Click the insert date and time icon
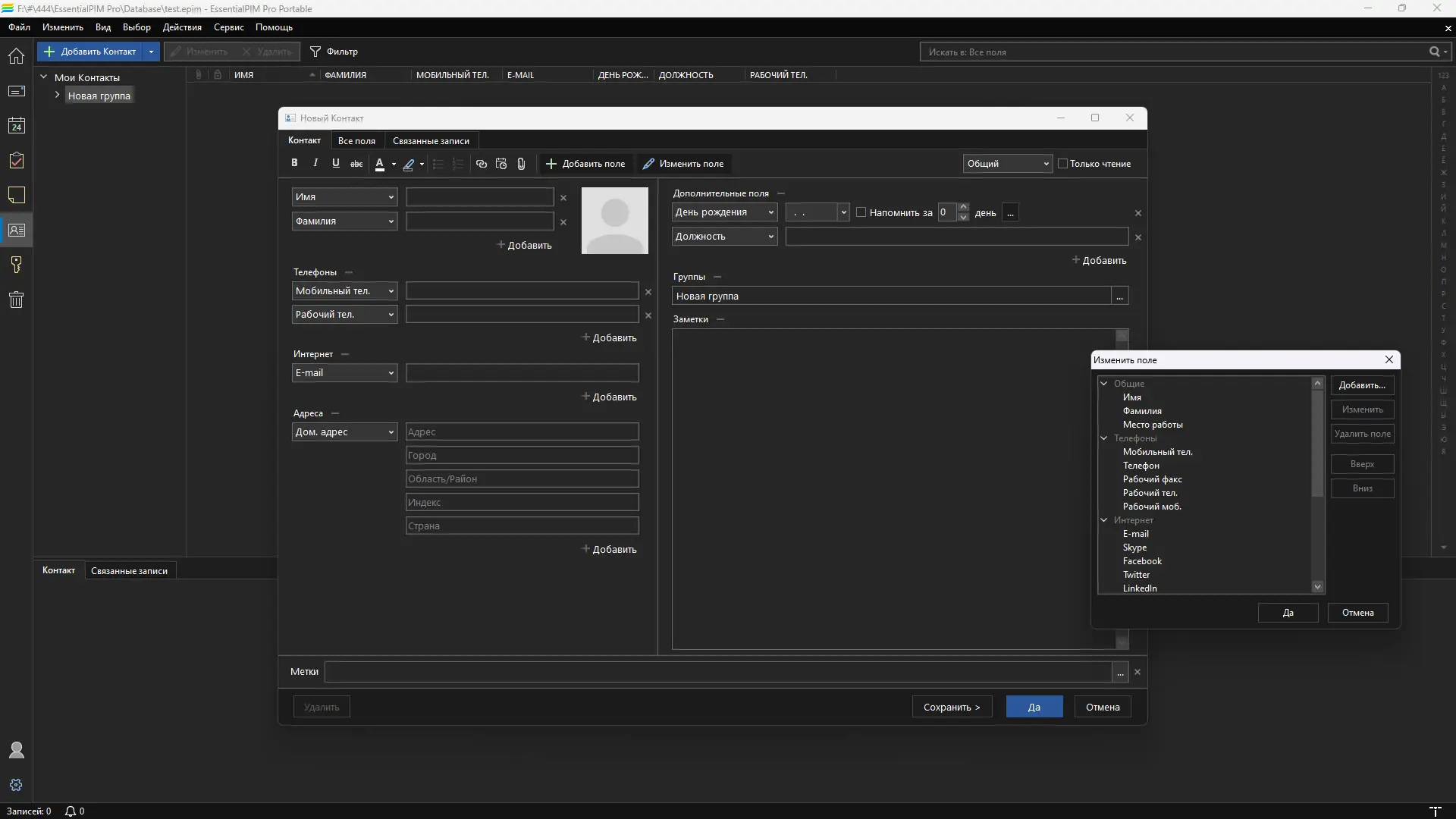The width and height of the screenshot is (1456, 819). 500,164
